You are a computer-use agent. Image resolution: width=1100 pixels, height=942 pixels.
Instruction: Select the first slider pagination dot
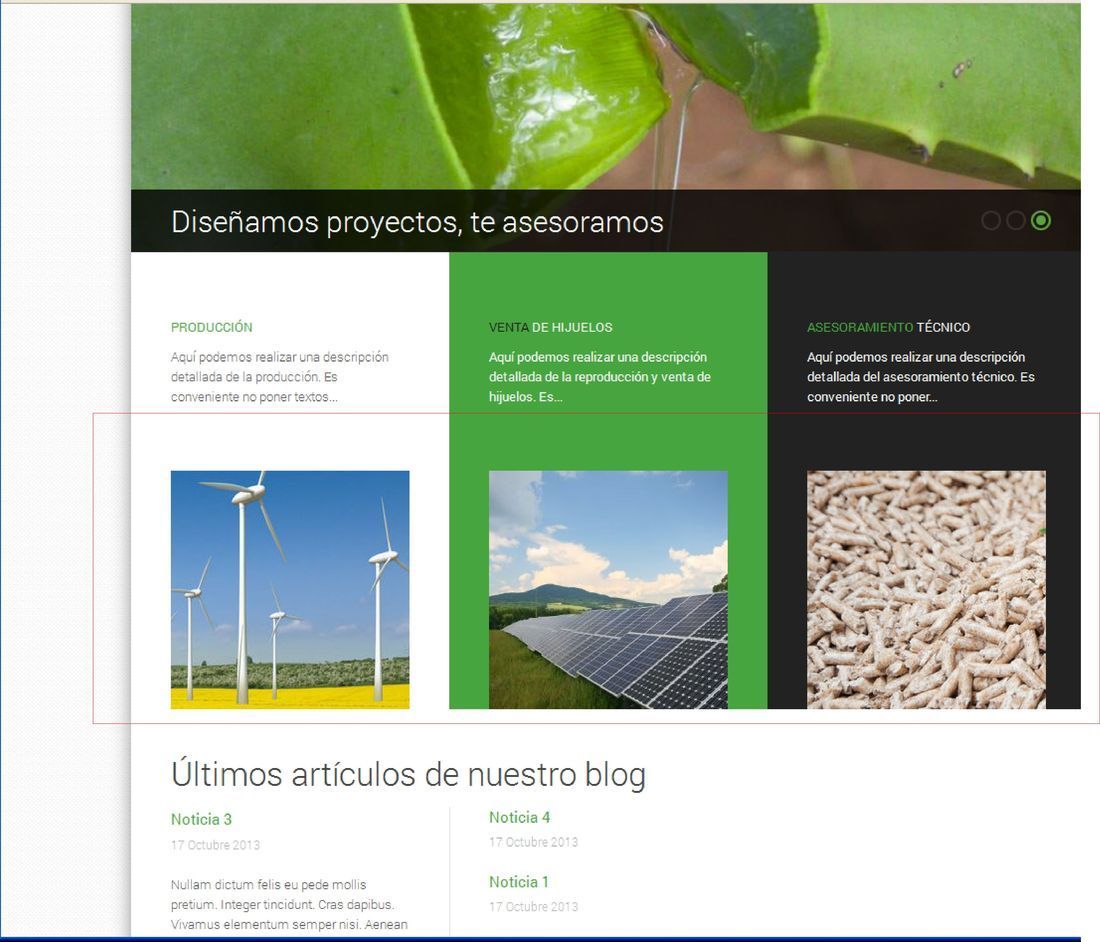[x=991, y=221]
